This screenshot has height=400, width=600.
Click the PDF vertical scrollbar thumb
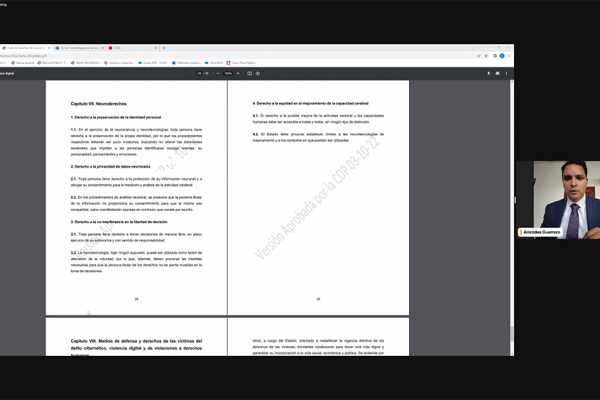point(512,333)
